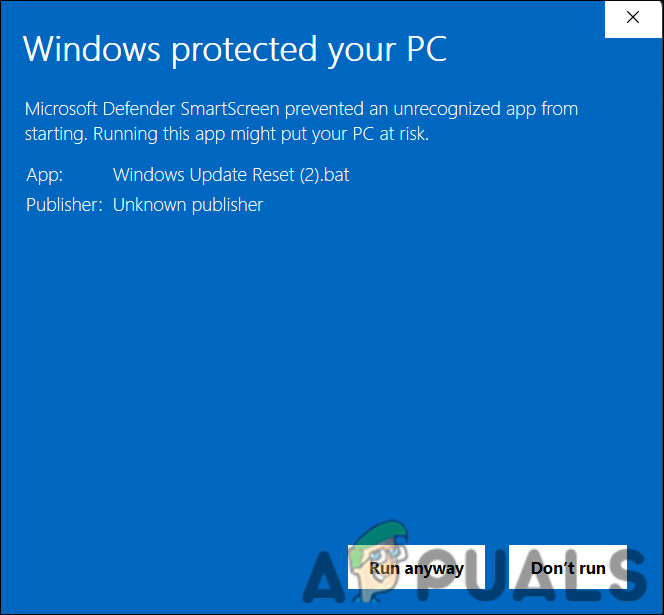Select the "Windows protected your PC" heading
This screenshot has width=664, height=615.
[x=235, y=50]
